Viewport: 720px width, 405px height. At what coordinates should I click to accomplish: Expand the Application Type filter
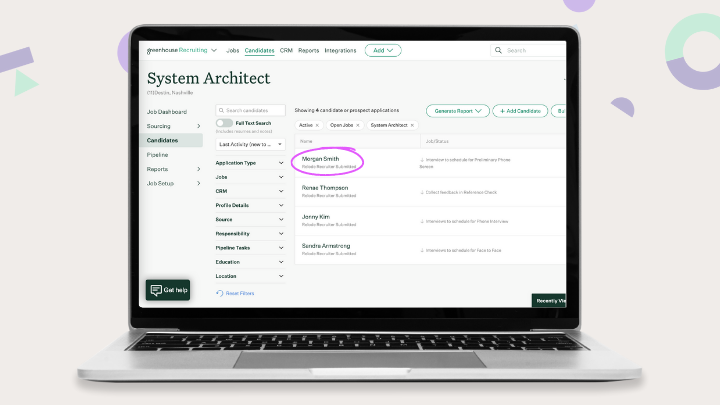[250, 162]
